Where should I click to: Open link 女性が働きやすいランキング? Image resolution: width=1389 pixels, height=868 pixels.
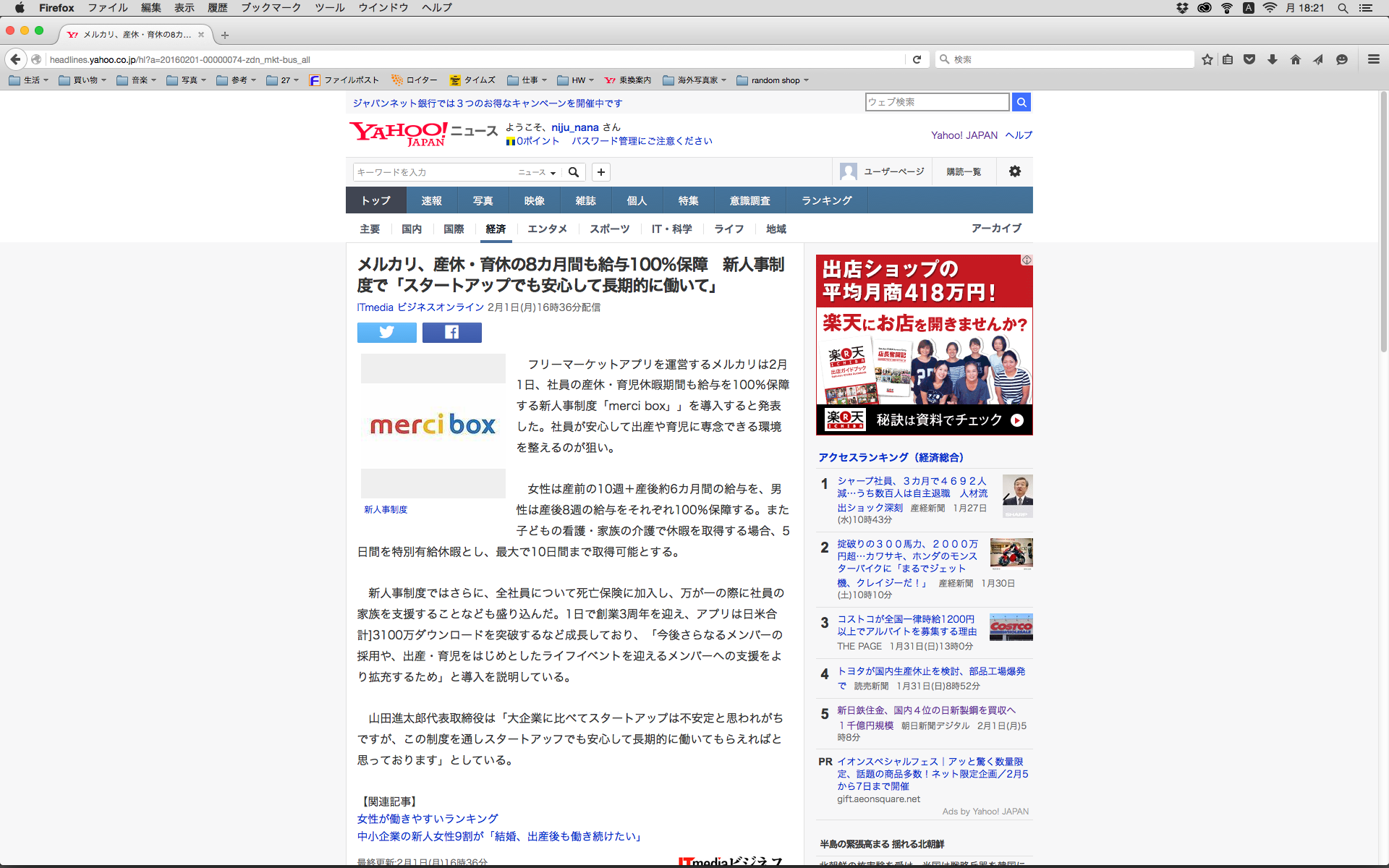point(427,819)
